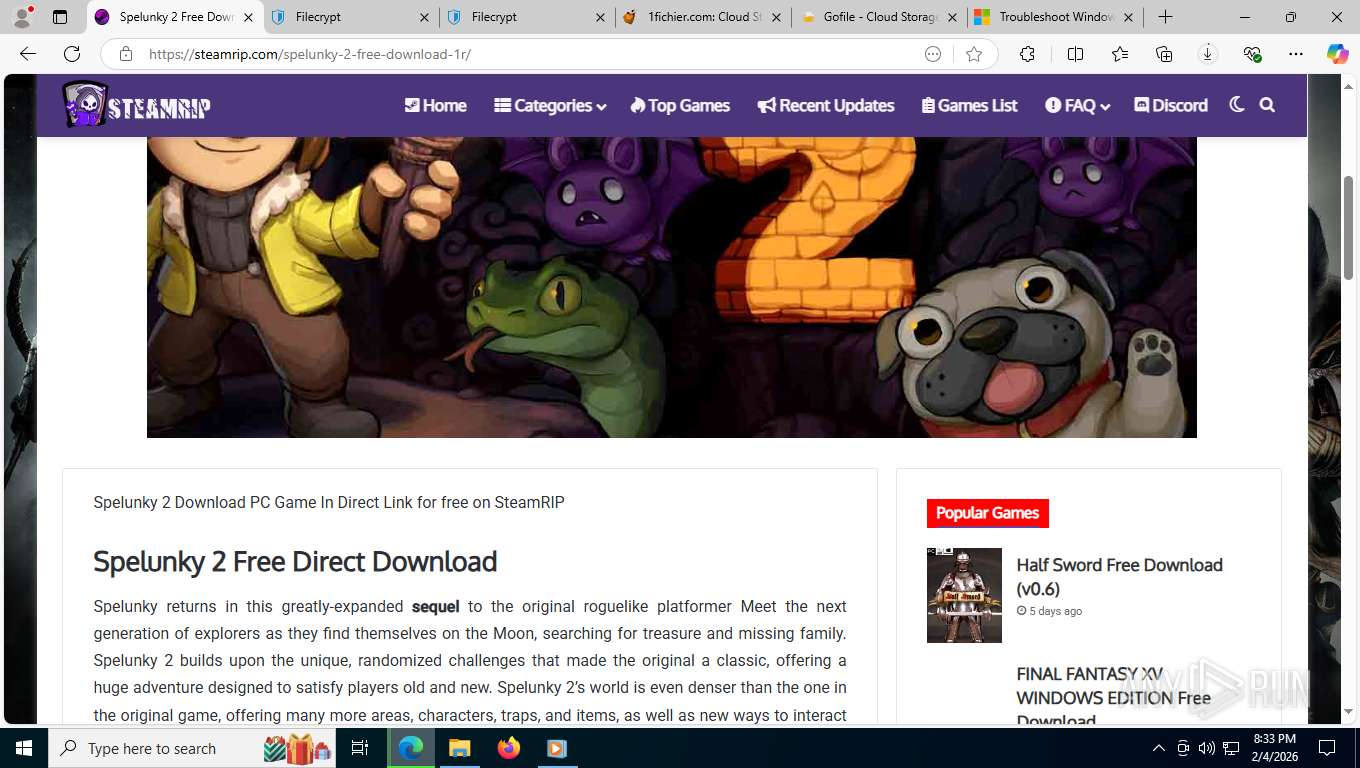
Task: Show hidden system tray icons
Action: click(1159, 748)
